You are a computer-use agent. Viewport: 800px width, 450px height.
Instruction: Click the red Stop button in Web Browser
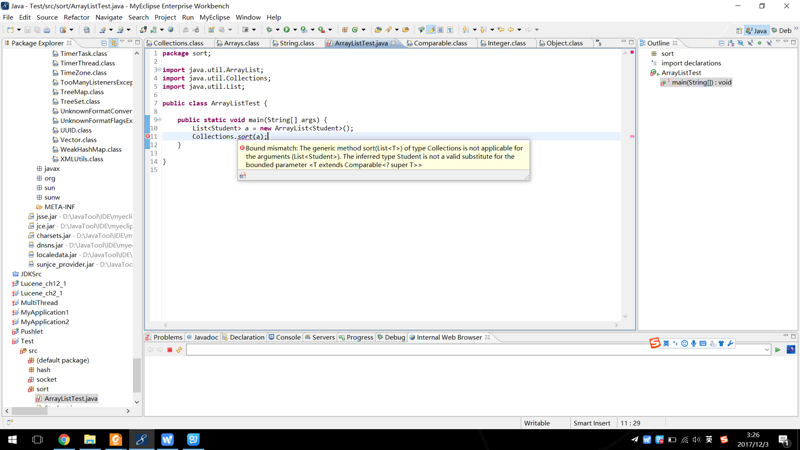pos(169,350)
